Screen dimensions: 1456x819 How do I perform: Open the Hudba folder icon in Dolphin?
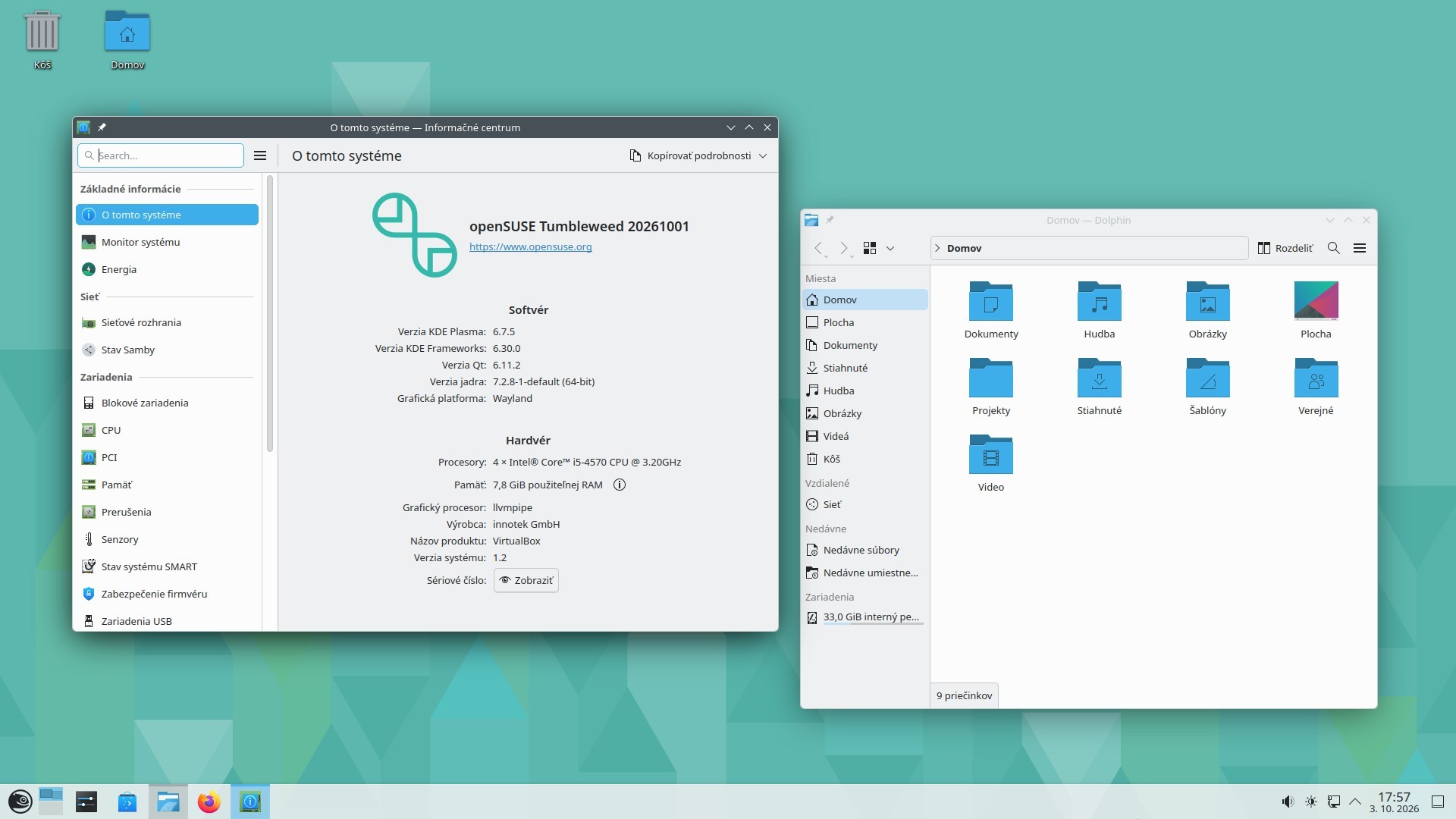point(1100,309)
